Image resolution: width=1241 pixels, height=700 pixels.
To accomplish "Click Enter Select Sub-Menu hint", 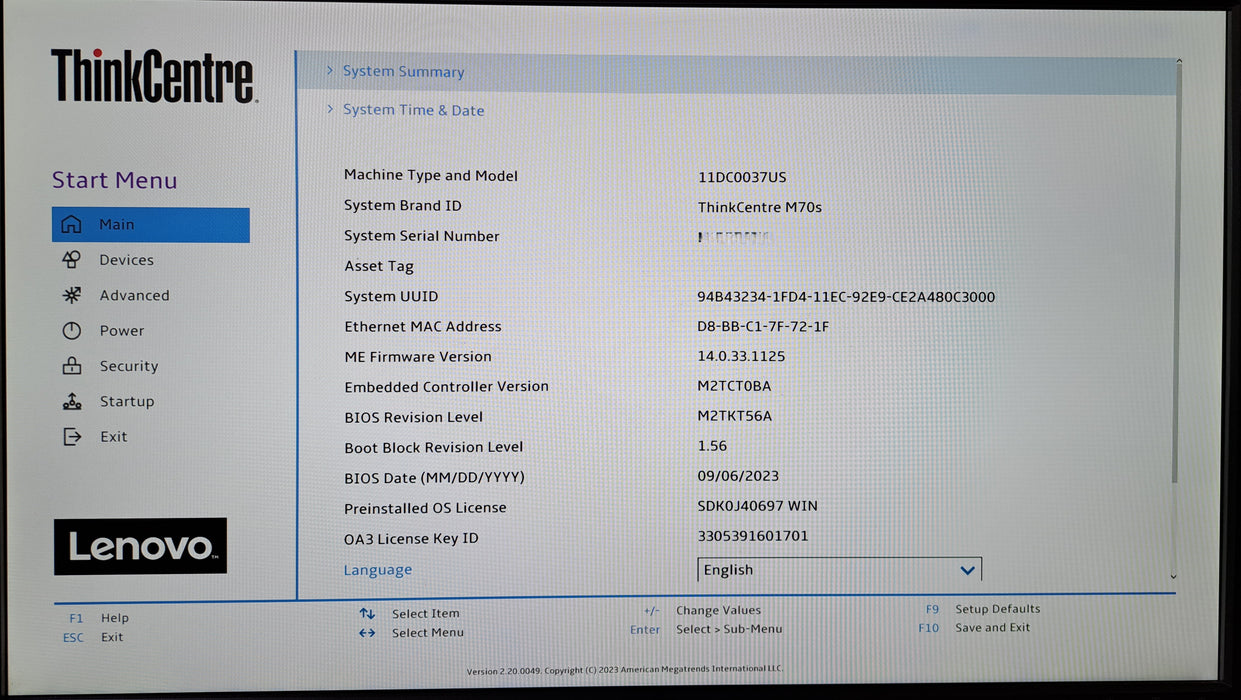I will tap(706, 629).
